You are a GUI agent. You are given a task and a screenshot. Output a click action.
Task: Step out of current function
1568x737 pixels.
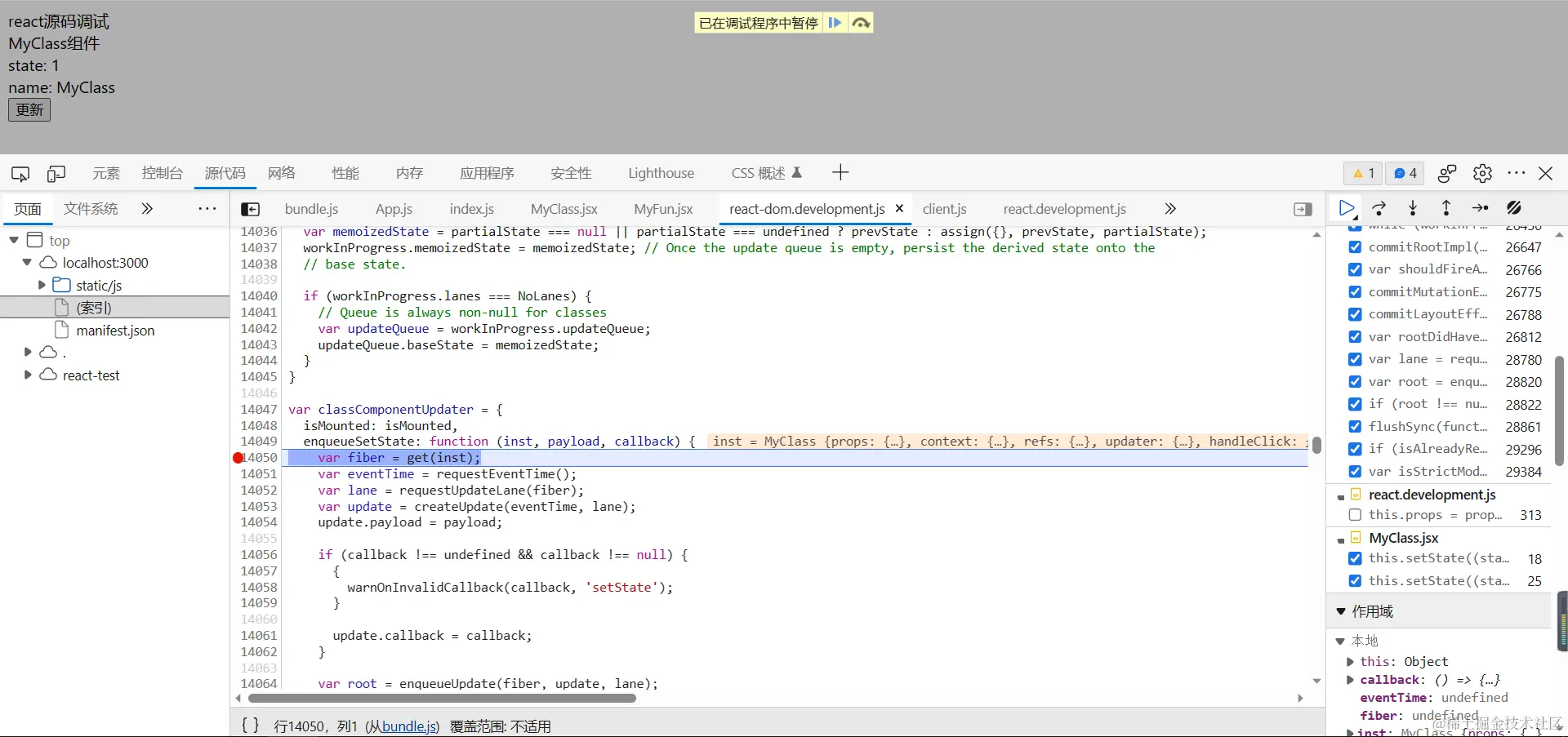[1446, 208]
